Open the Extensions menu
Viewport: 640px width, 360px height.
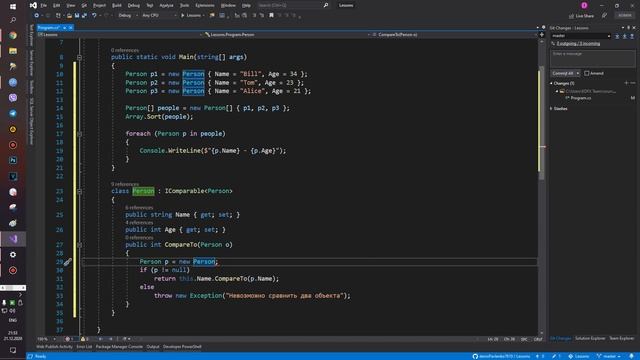coord(205,5)
